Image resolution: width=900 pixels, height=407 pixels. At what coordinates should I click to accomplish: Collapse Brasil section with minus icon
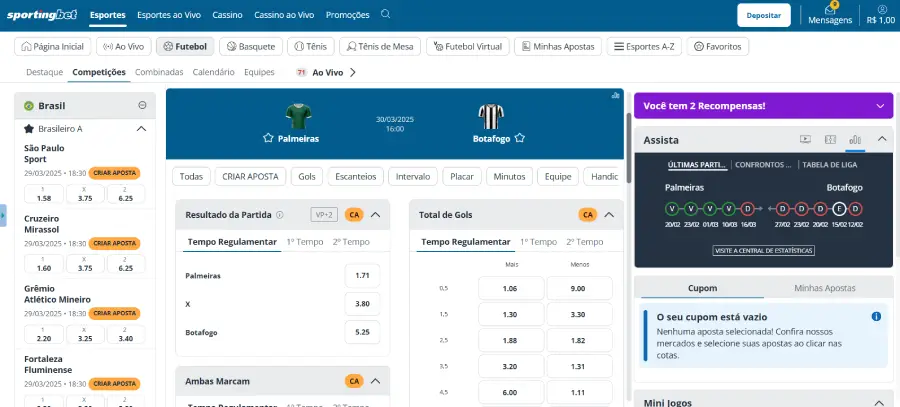pyautogui.click(x=142, y=106)
